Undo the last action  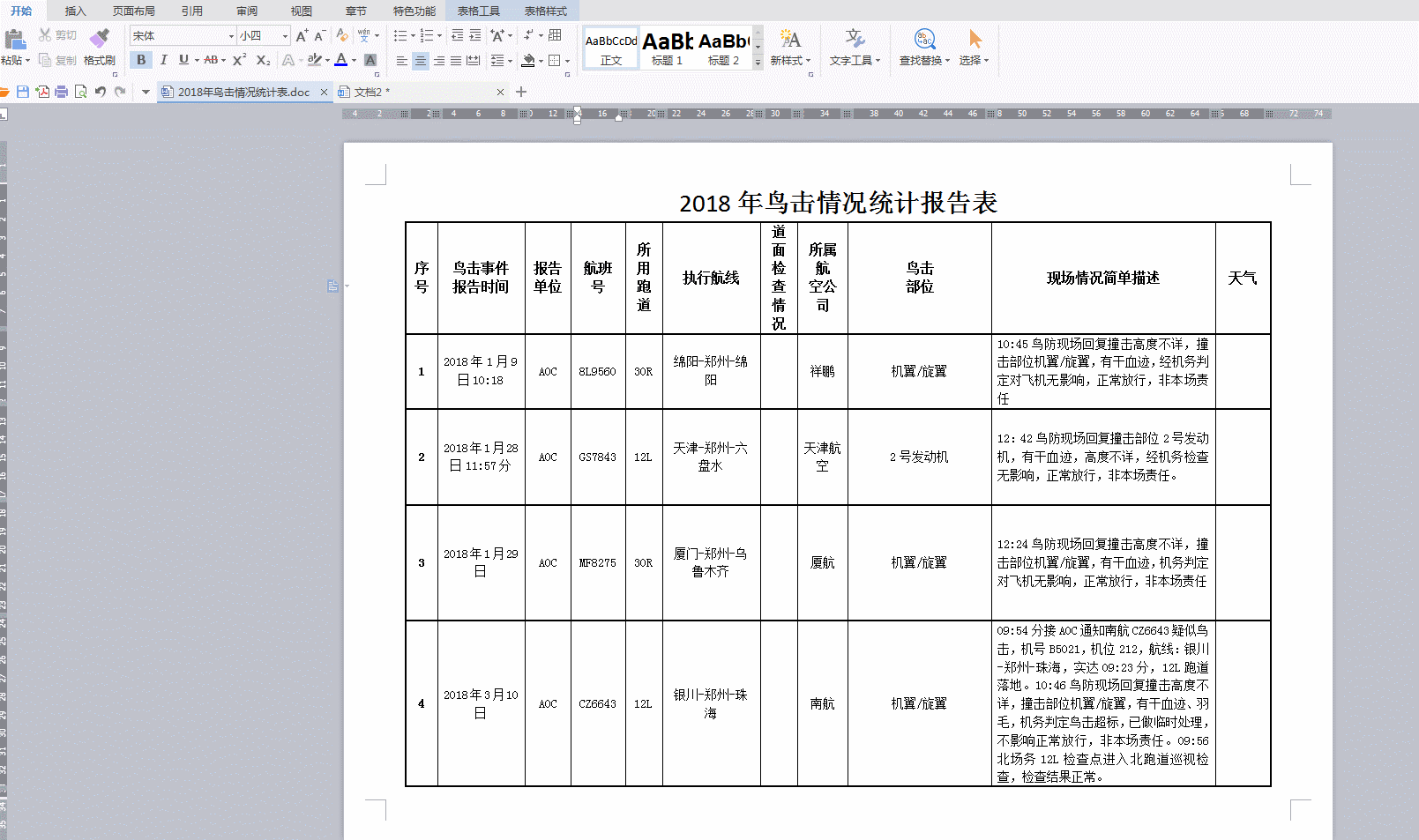pos(100,92)
